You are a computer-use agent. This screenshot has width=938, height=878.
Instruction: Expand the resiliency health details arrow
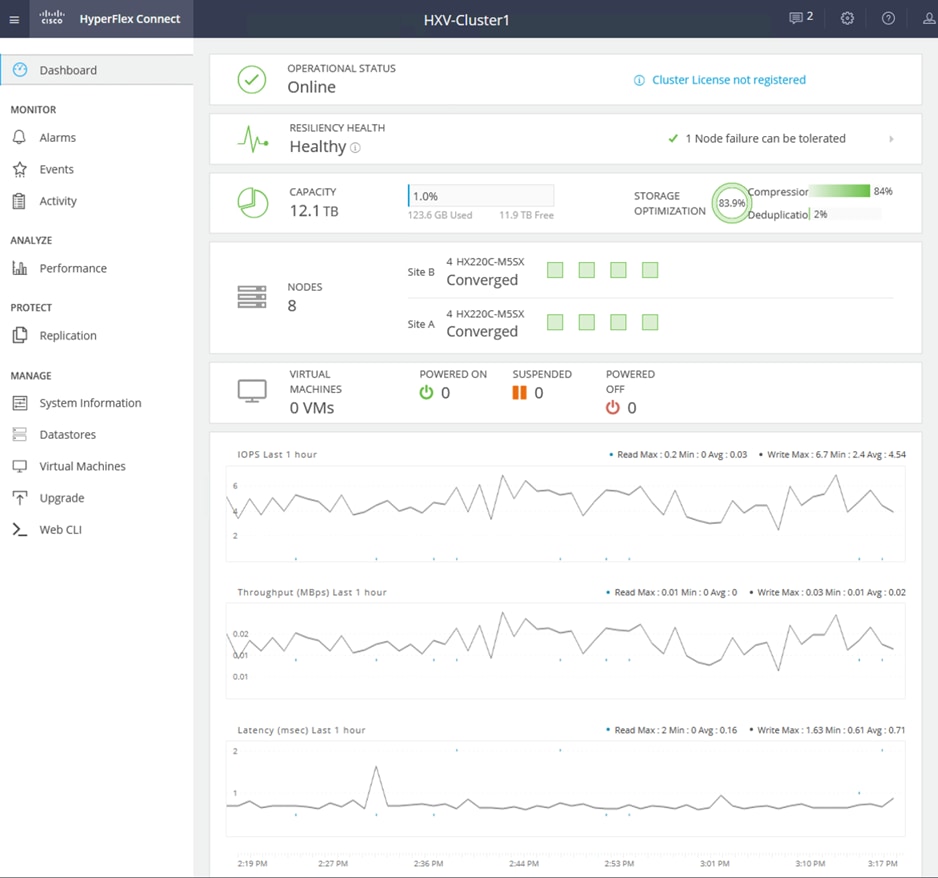click(891, 139)
